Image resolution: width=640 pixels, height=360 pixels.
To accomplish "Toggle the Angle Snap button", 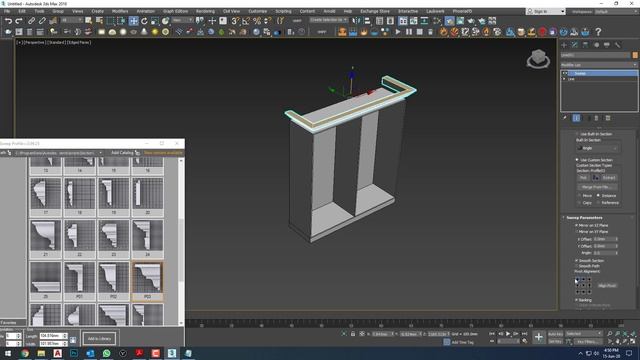I will pyautogui.click(x=246, y=21).
